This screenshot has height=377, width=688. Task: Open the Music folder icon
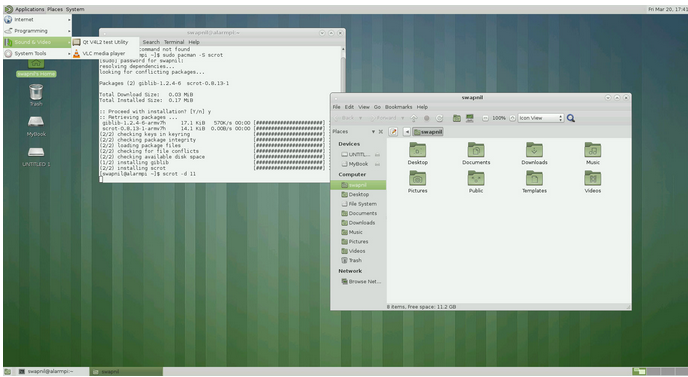coord(593,153)
